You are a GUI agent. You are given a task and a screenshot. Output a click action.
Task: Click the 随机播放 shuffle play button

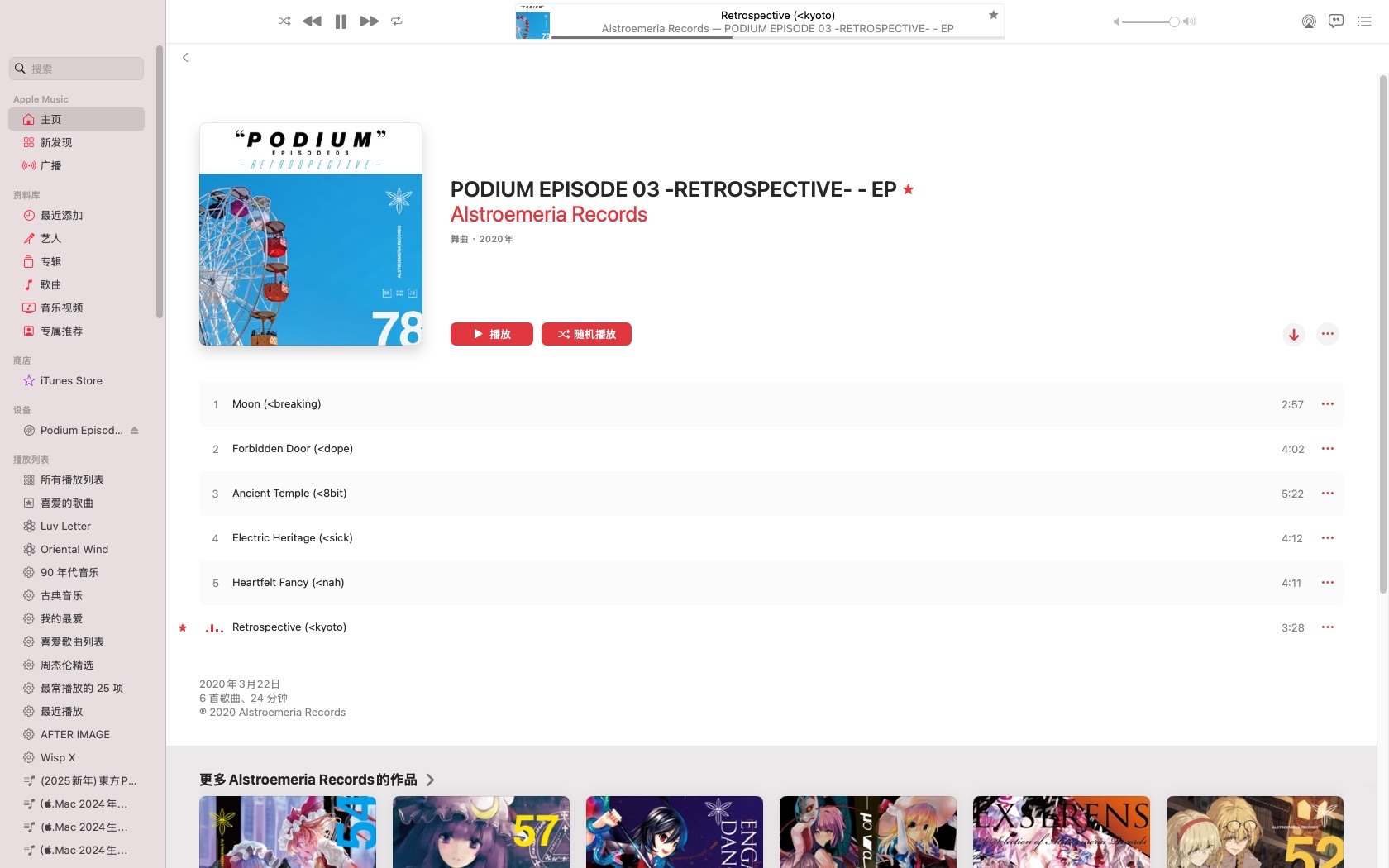(586, 334)
